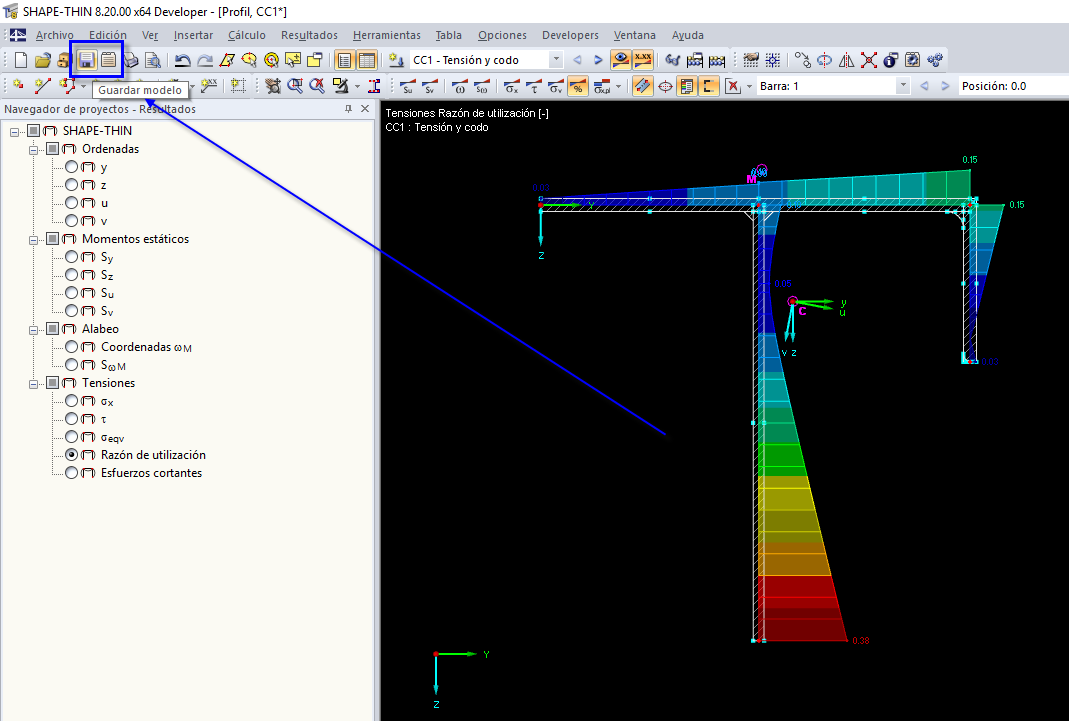Open a file with the folder icon
Image resolution: width=1069 pixels, height=721 pixels.
(42, 60)
